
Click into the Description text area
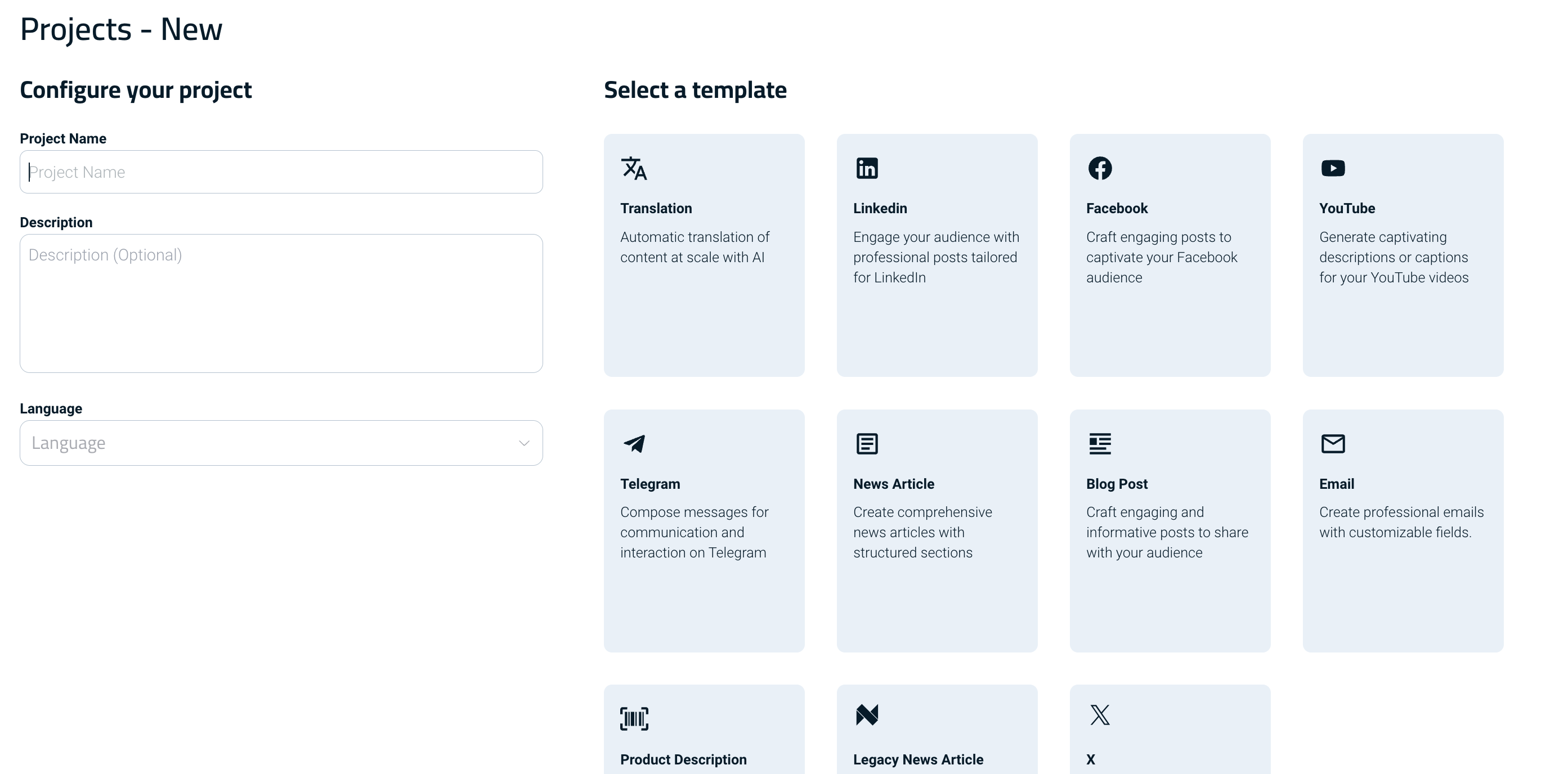(281, 304)
